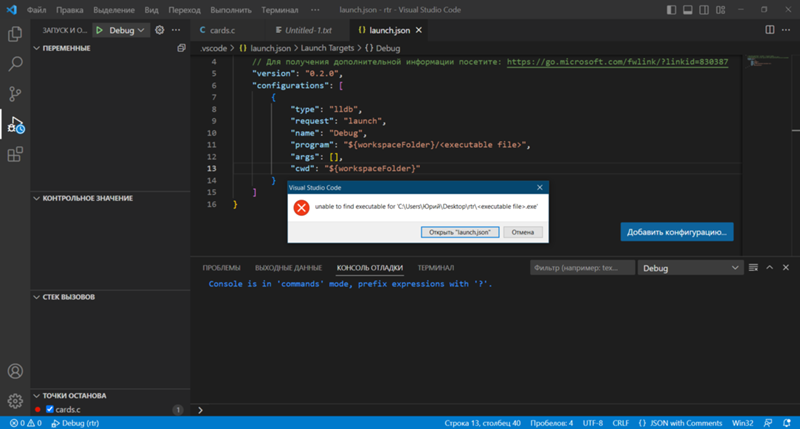Toggle bottom panel layout icon
This screenshot has width=800, height=429.
pos(688,10)
